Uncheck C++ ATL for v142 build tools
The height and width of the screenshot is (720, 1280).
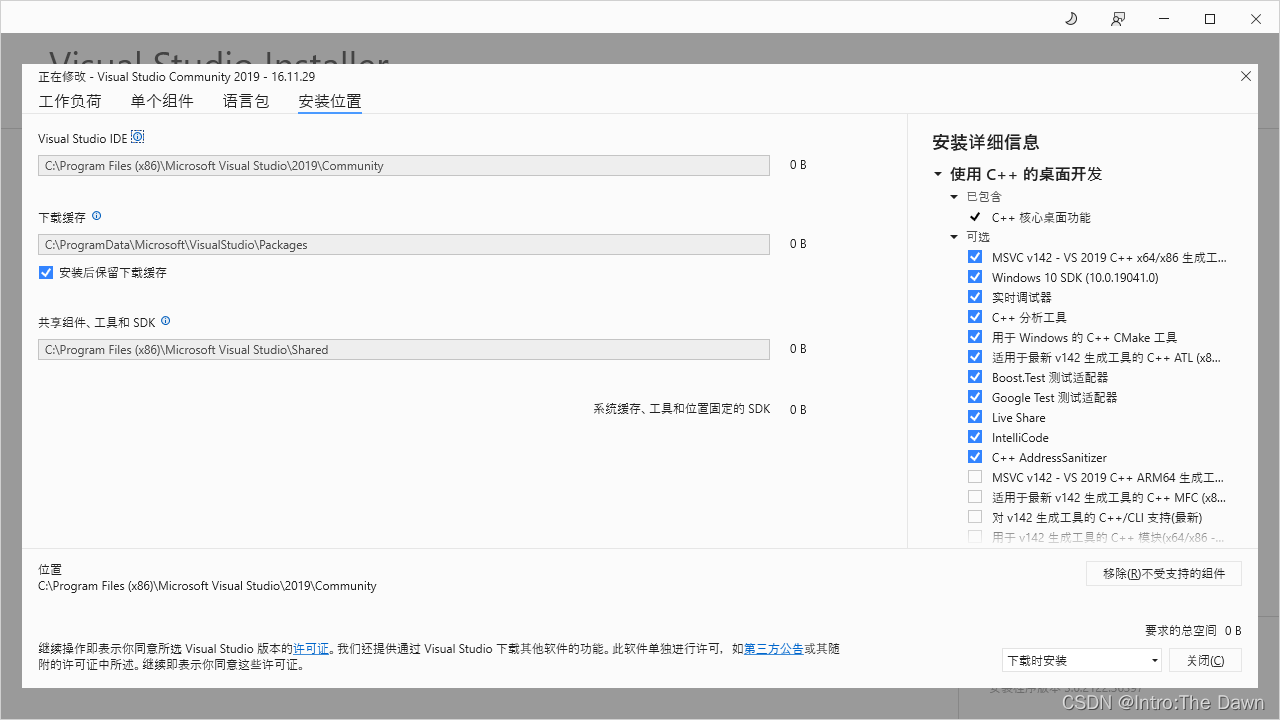click(x=975, y=357)
